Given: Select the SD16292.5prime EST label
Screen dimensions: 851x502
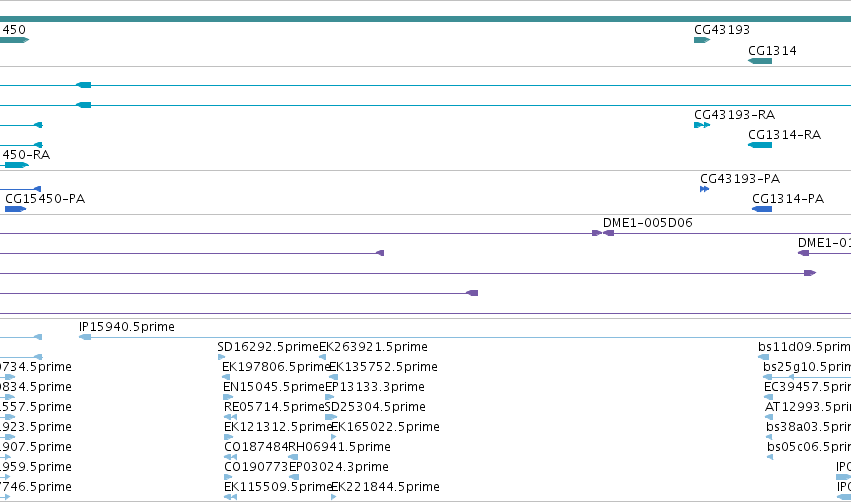Looking at the screenshot, I should 268,347.
